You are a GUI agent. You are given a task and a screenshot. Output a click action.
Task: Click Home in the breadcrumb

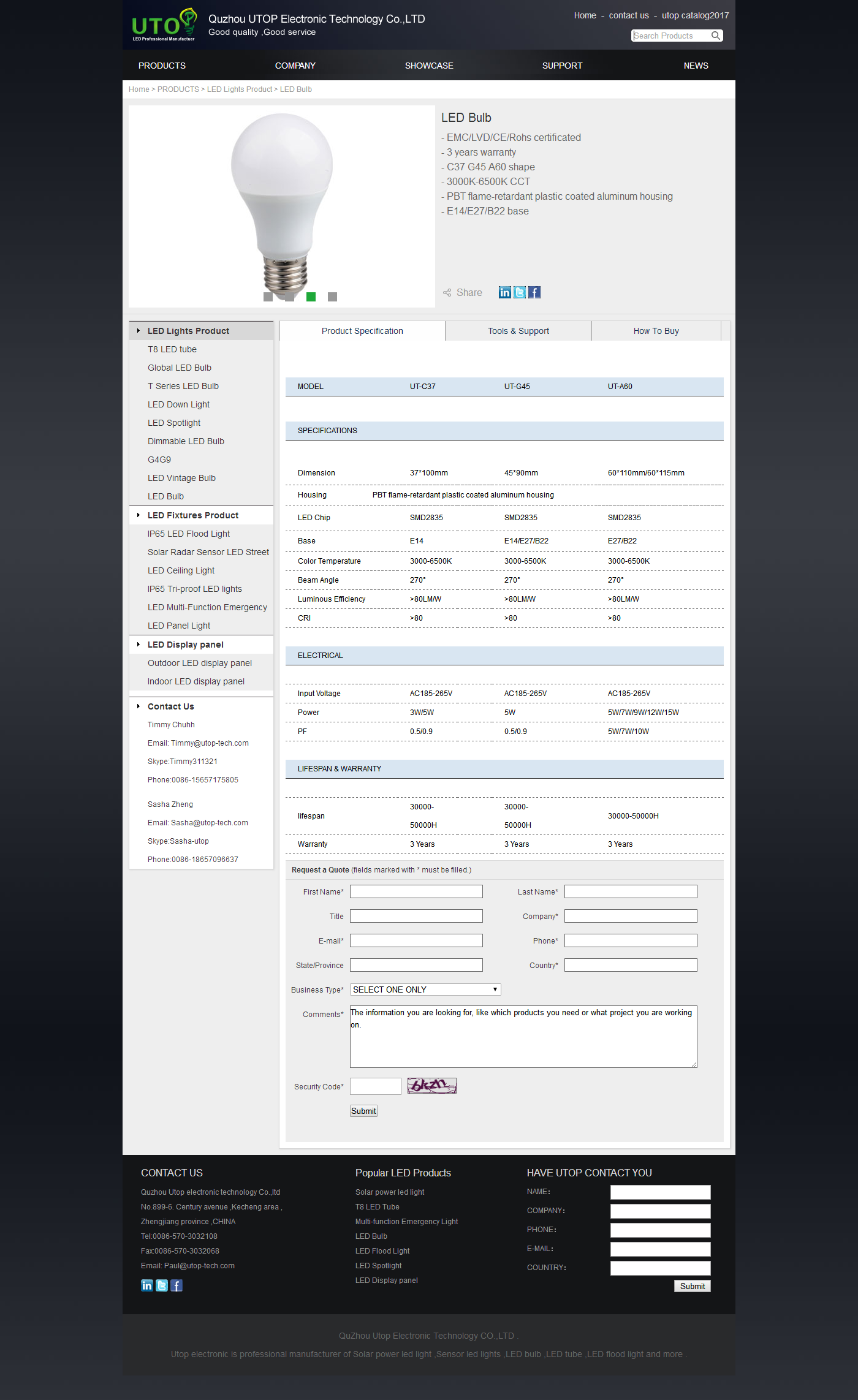click(x=139, y=89)
